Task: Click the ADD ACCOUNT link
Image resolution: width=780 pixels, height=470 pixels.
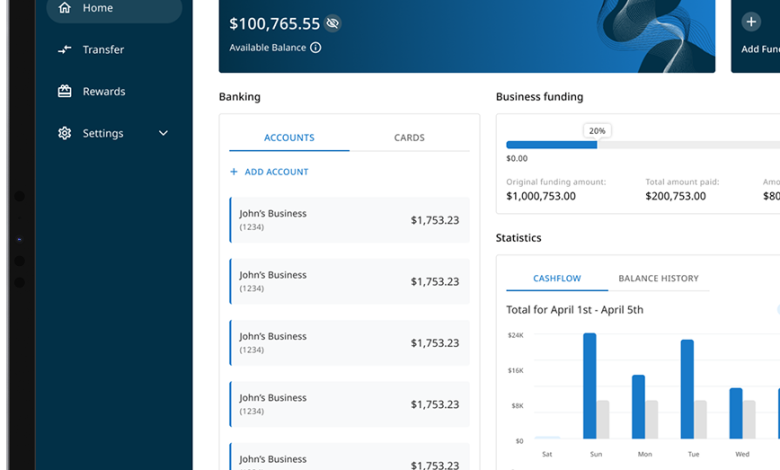Action: [276, 172]
